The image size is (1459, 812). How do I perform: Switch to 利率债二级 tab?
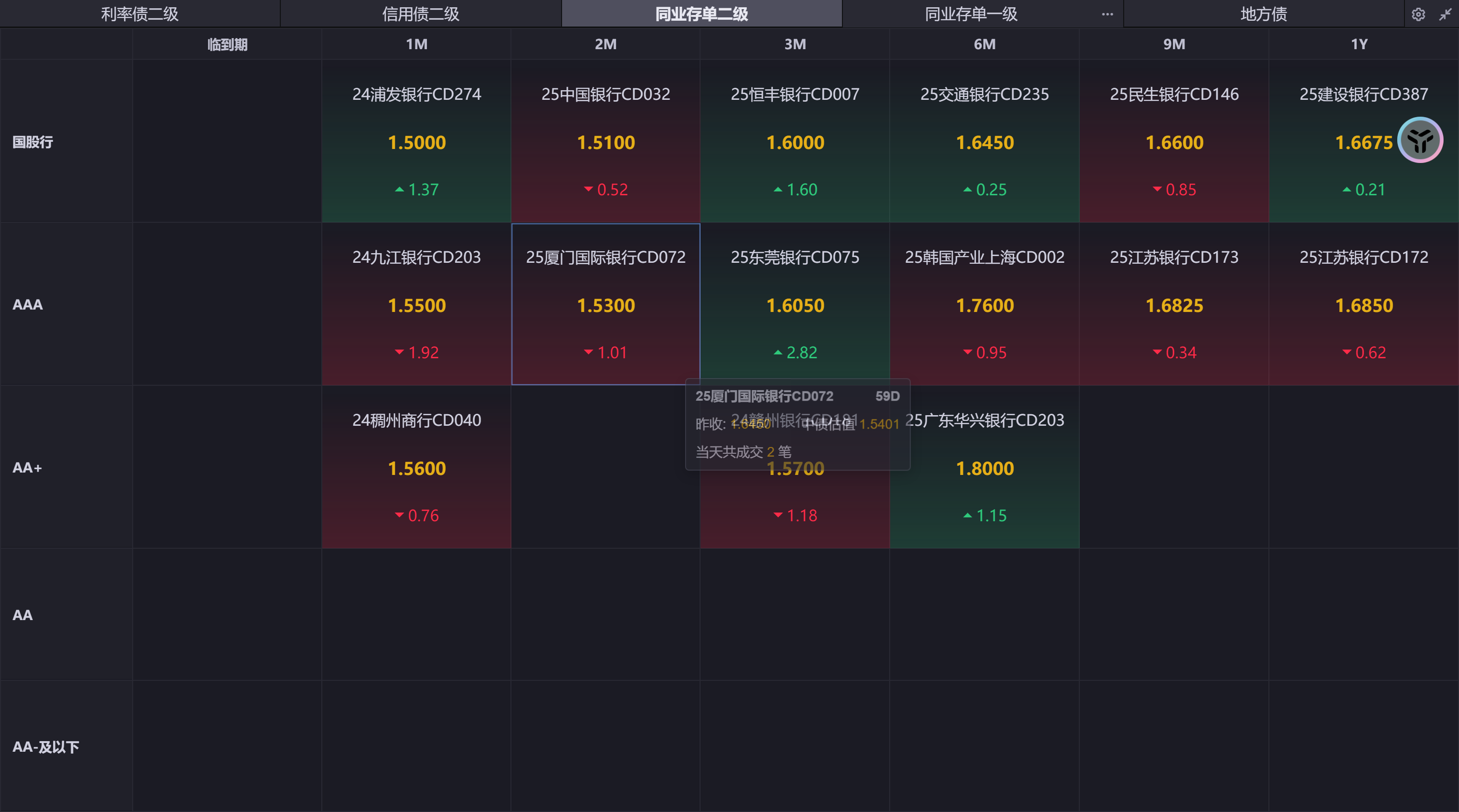click(139, 14)
